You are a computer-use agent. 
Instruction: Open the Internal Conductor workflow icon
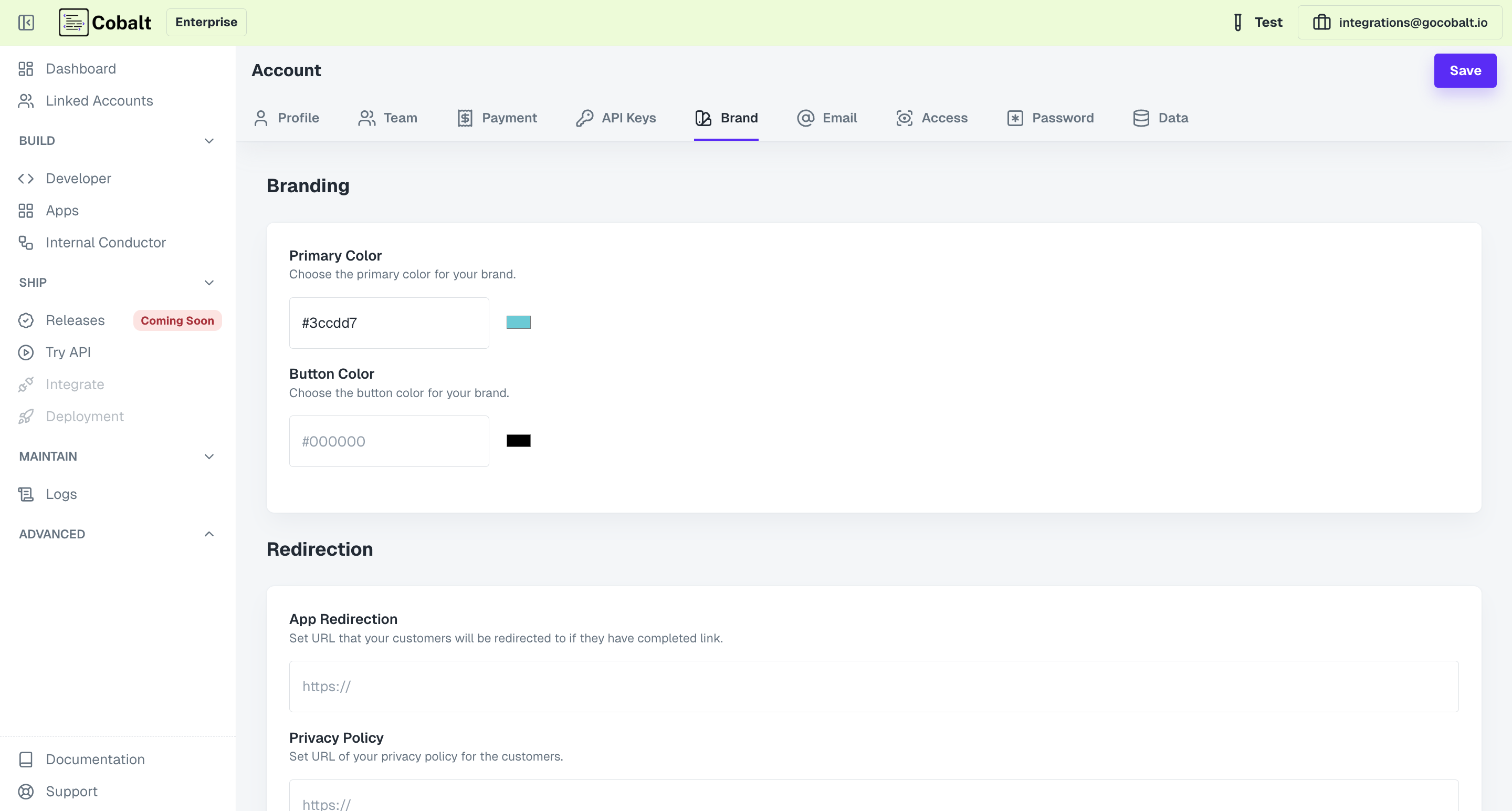click(26, 243)
